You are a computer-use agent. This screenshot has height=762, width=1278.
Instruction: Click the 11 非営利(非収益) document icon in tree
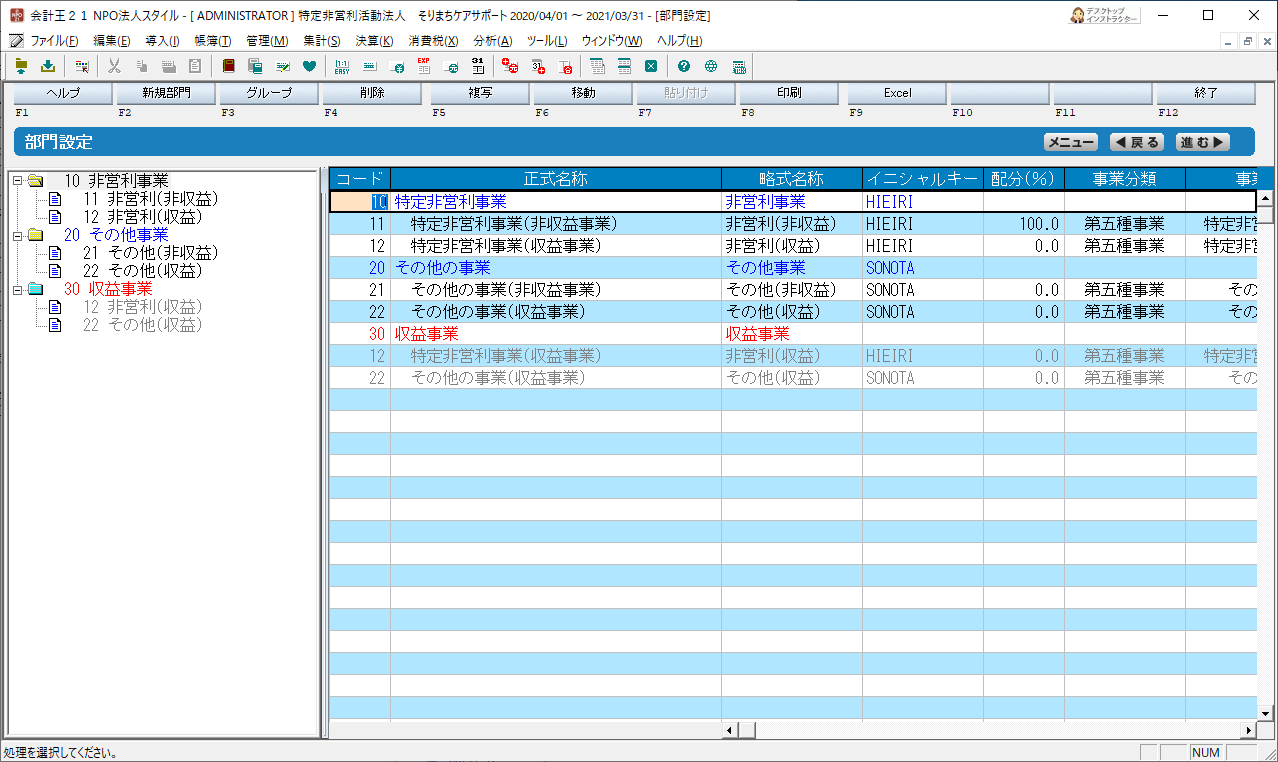click(x=56, y=199)
